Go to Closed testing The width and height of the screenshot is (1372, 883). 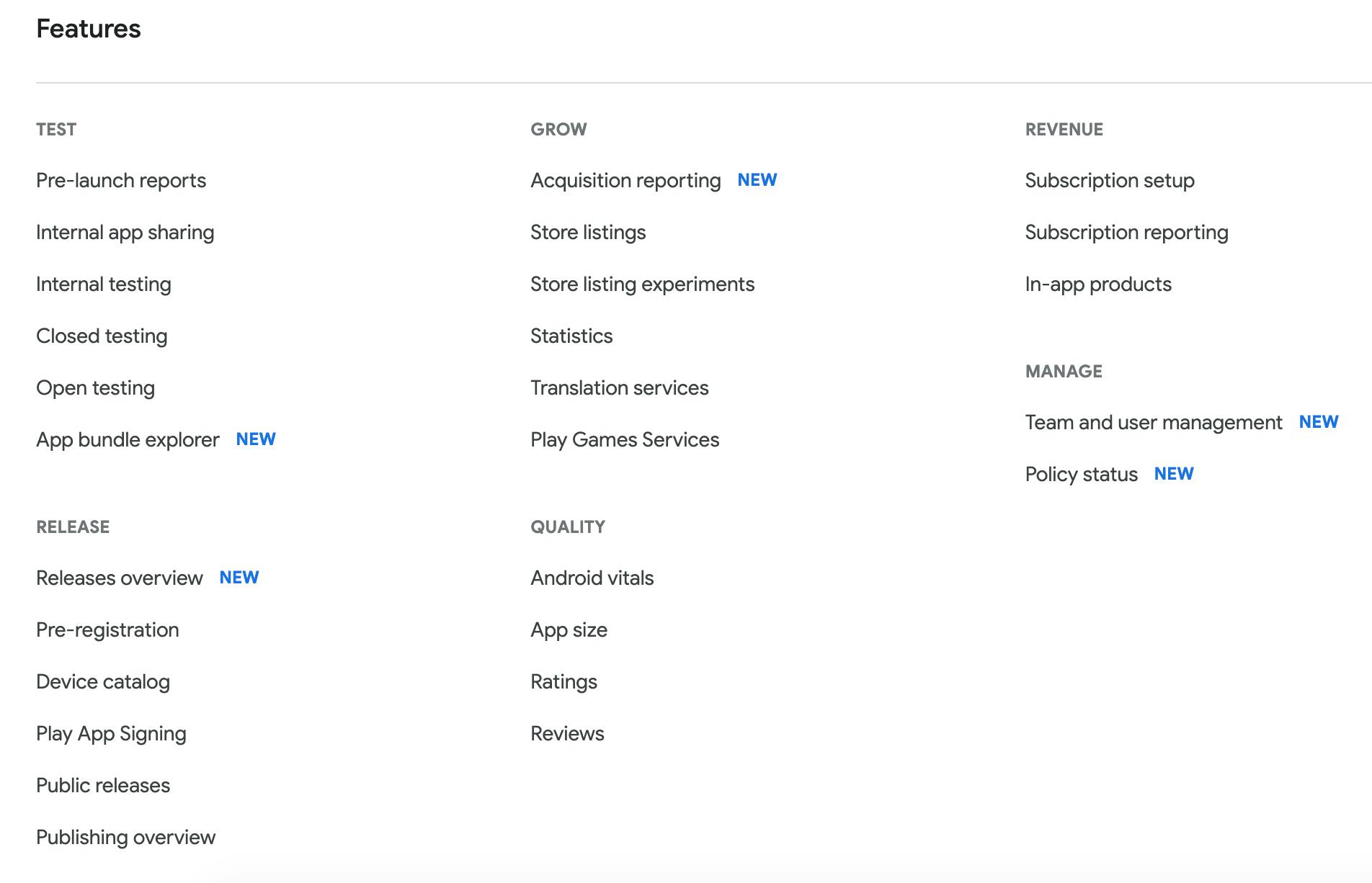click(x=102, y=336)
